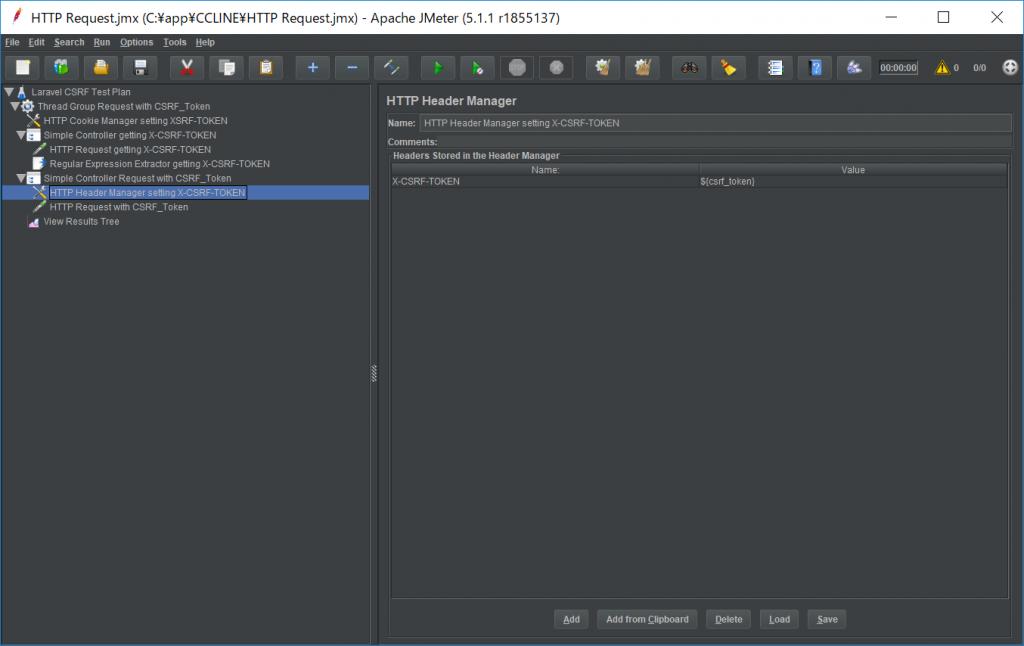This screenshot has width=1024, height=646.
Task: Open the Run menu
Action: pyautogui.click(x=102, y=42)
